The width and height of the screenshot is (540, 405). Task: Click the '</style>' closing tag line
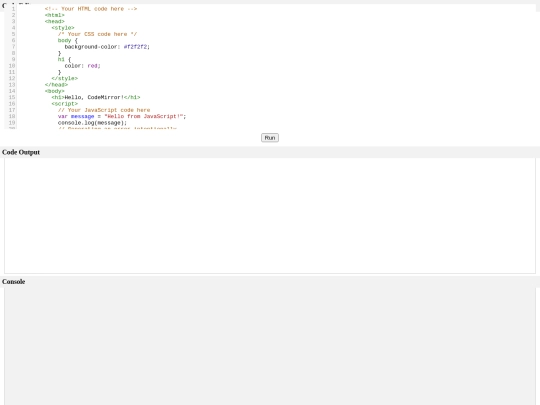(64, 79)
